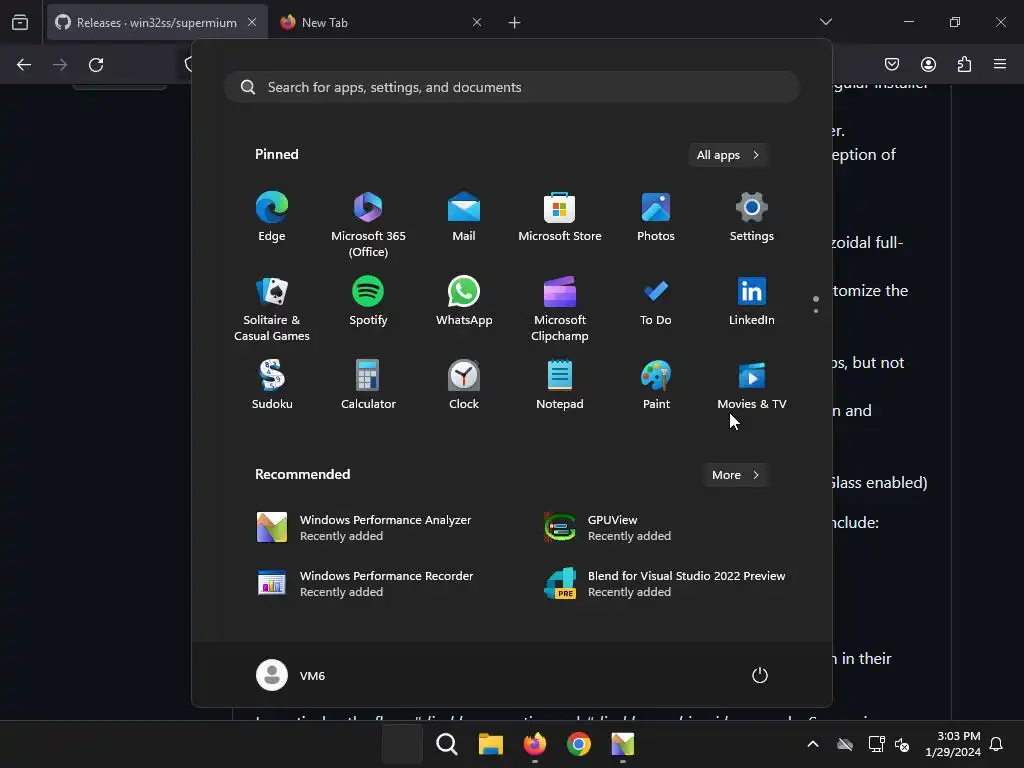Open taskbar Search
Viewport: 1024px width, 768px height.
pos(447,744)
